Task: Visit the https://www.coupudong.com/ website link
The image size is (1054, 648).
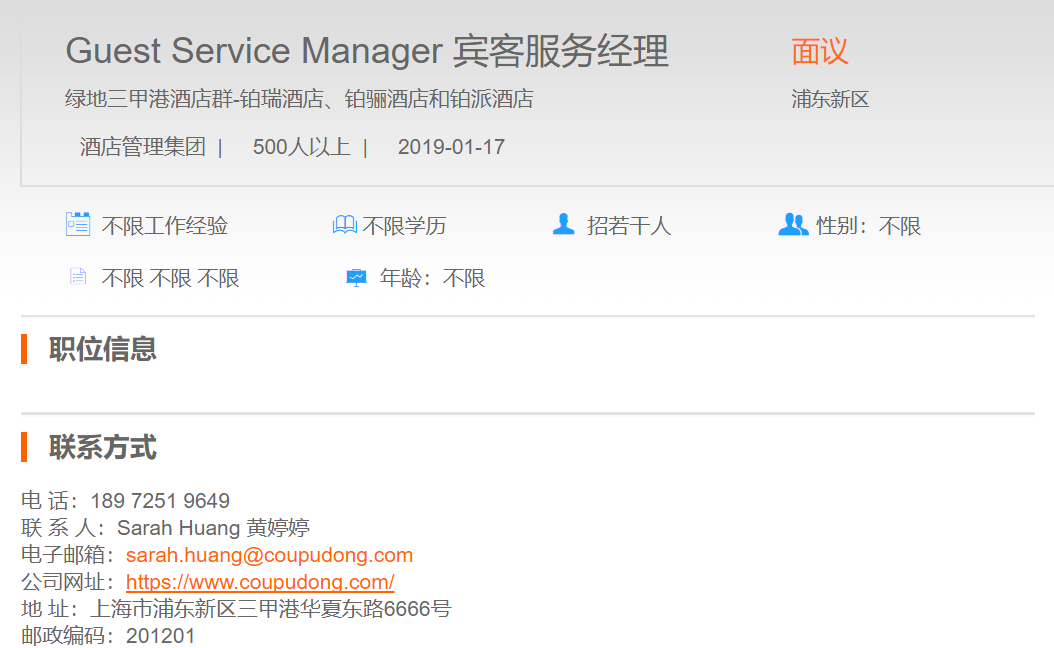Action: (x=260, y=582)
